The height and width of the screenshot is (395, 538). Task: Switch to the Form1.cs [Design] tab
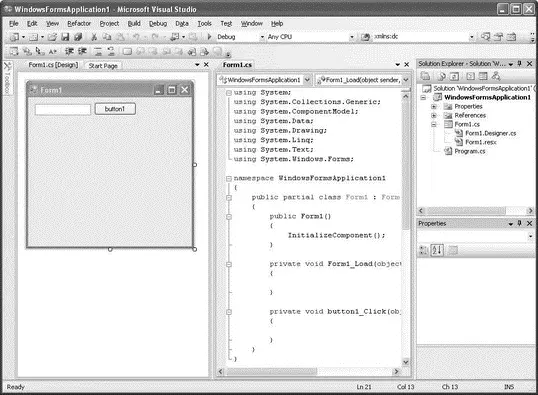tap(53, 65)
